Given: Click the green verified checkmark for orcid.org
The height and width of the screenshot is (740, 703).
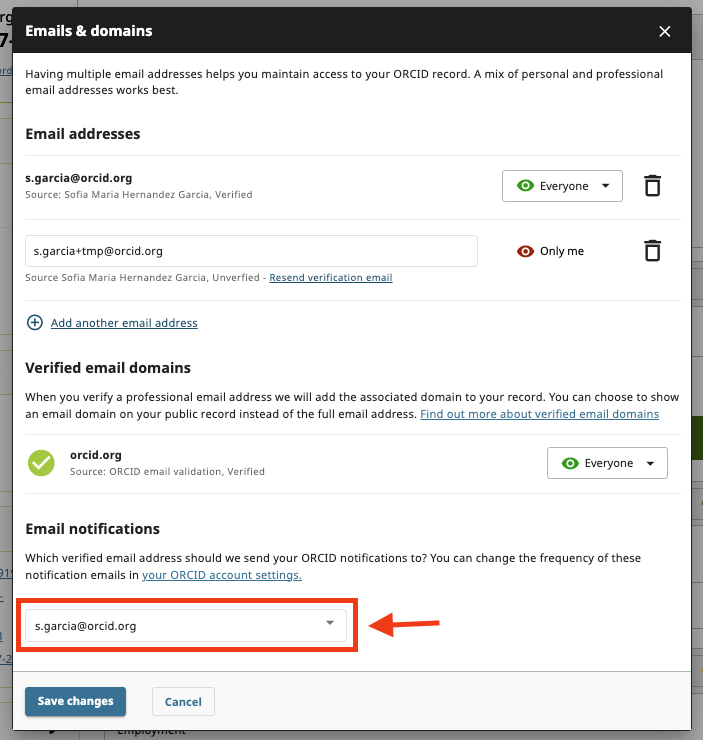Looking at the screenshot, I should click(41, 463).
